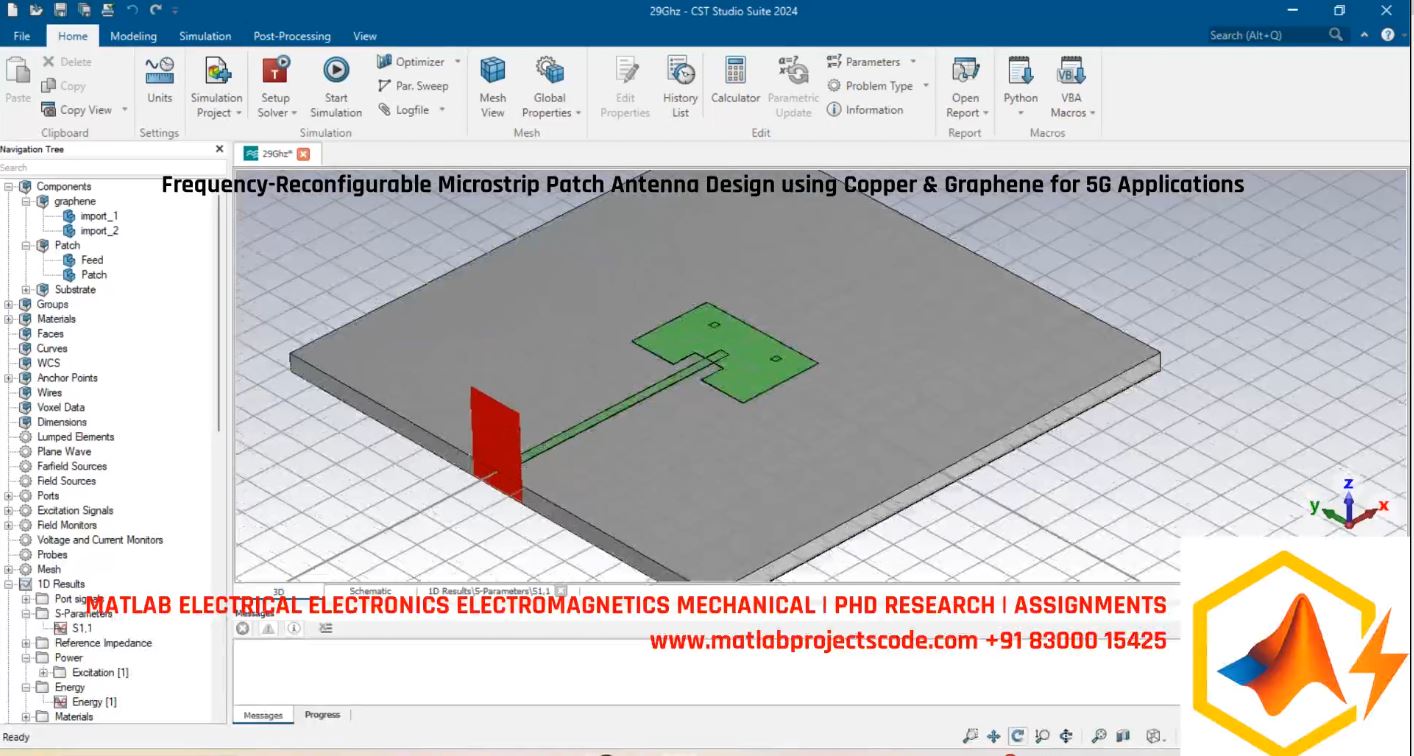Screen dimensions: 1414x756
Task: Open Mesh View
Action: [x=493, y=86]
